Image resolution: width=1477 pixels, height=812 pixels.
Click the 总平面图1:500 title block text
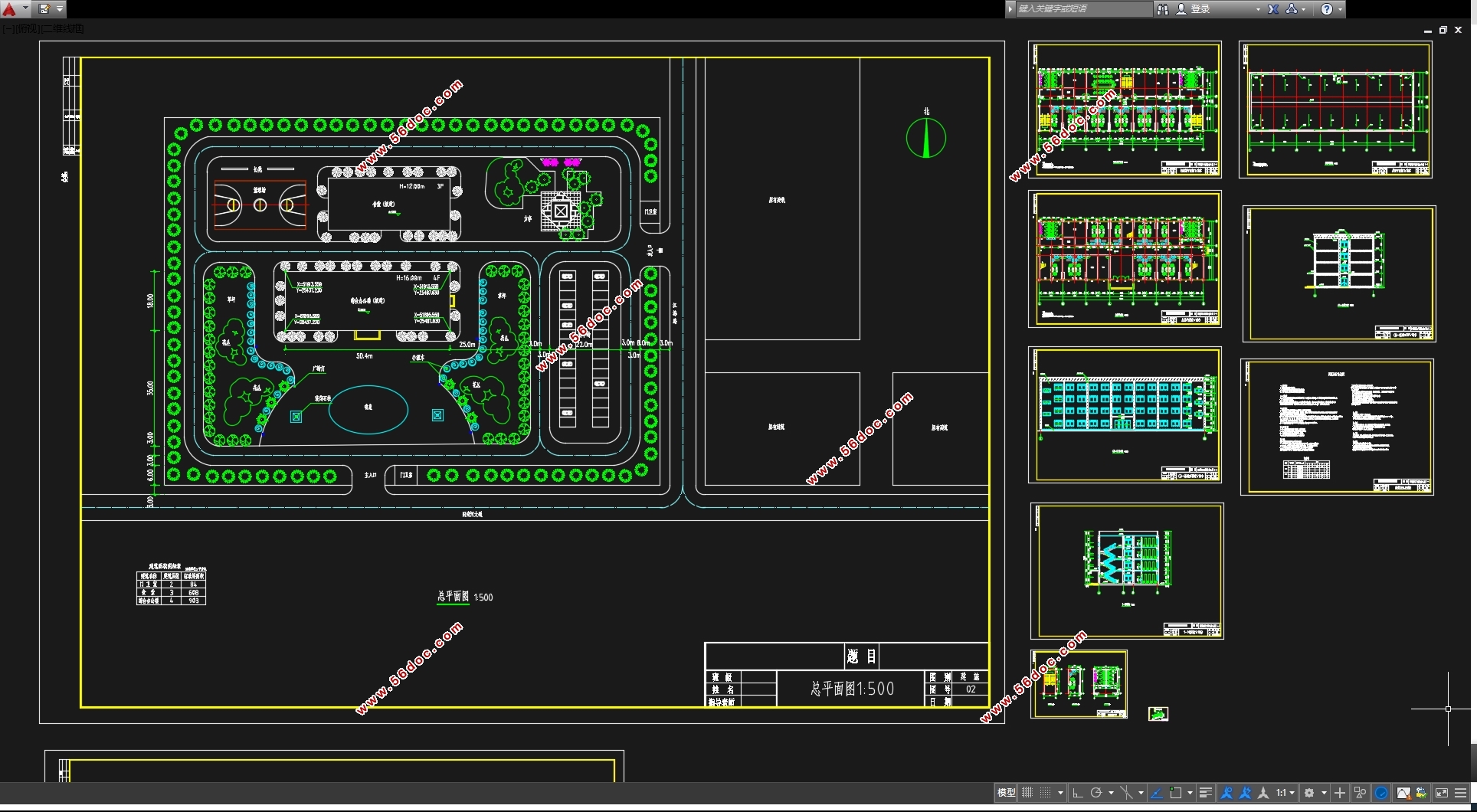click(853, 689)
